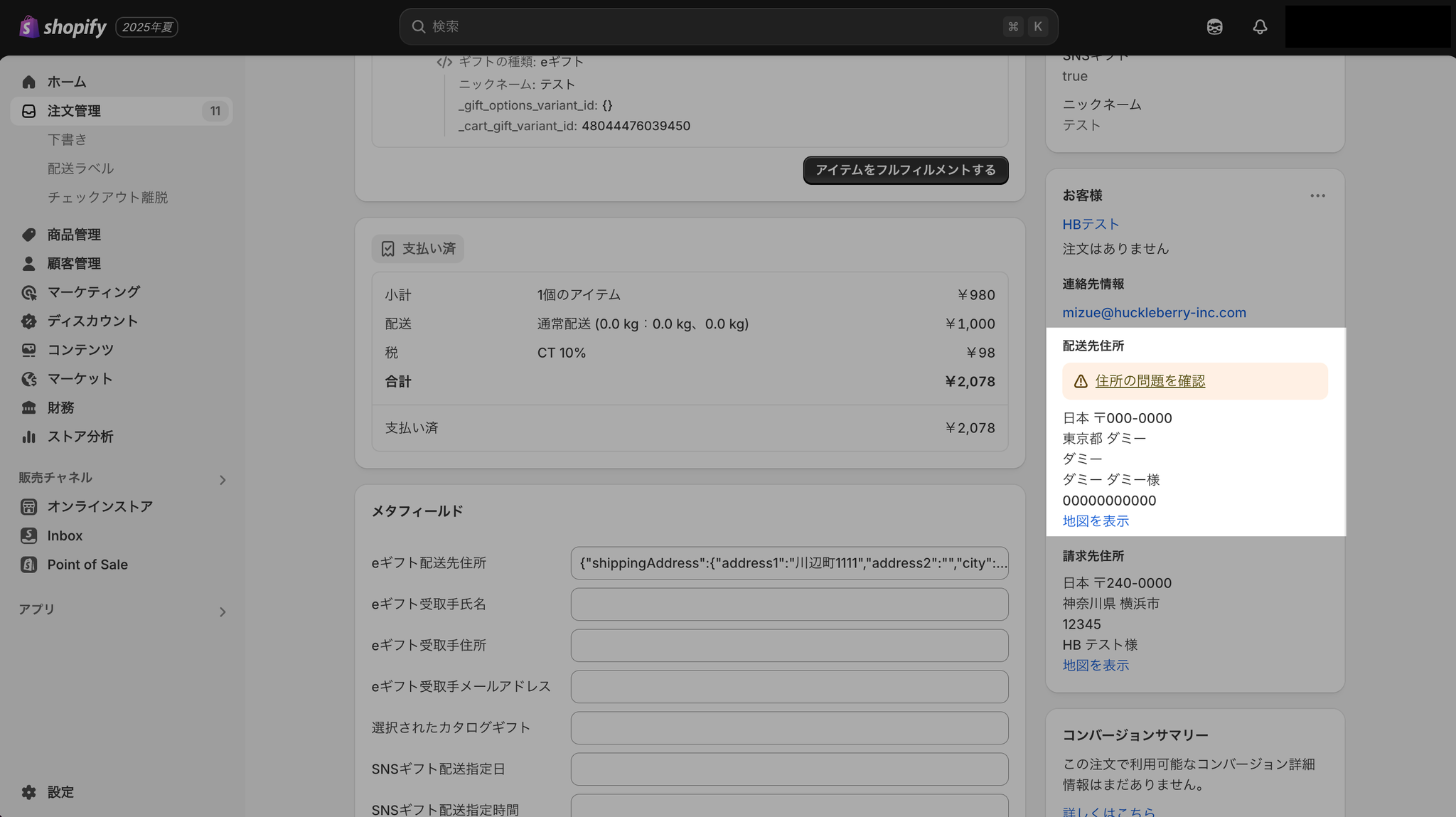The width and height of the screenshot is (1456, 817).
Task: Open the チェックアウト離脱 submenu item
Action: [x=107, y=197]
